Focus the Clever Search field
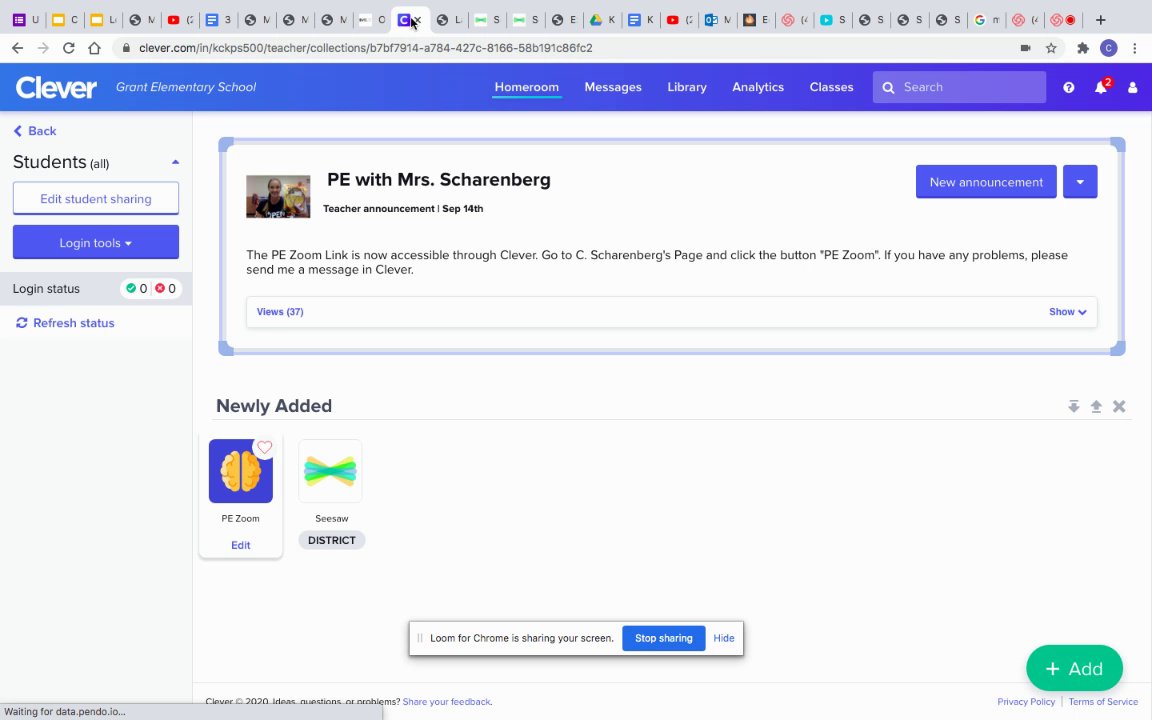1152x720 pixels. tap(959, 87)
